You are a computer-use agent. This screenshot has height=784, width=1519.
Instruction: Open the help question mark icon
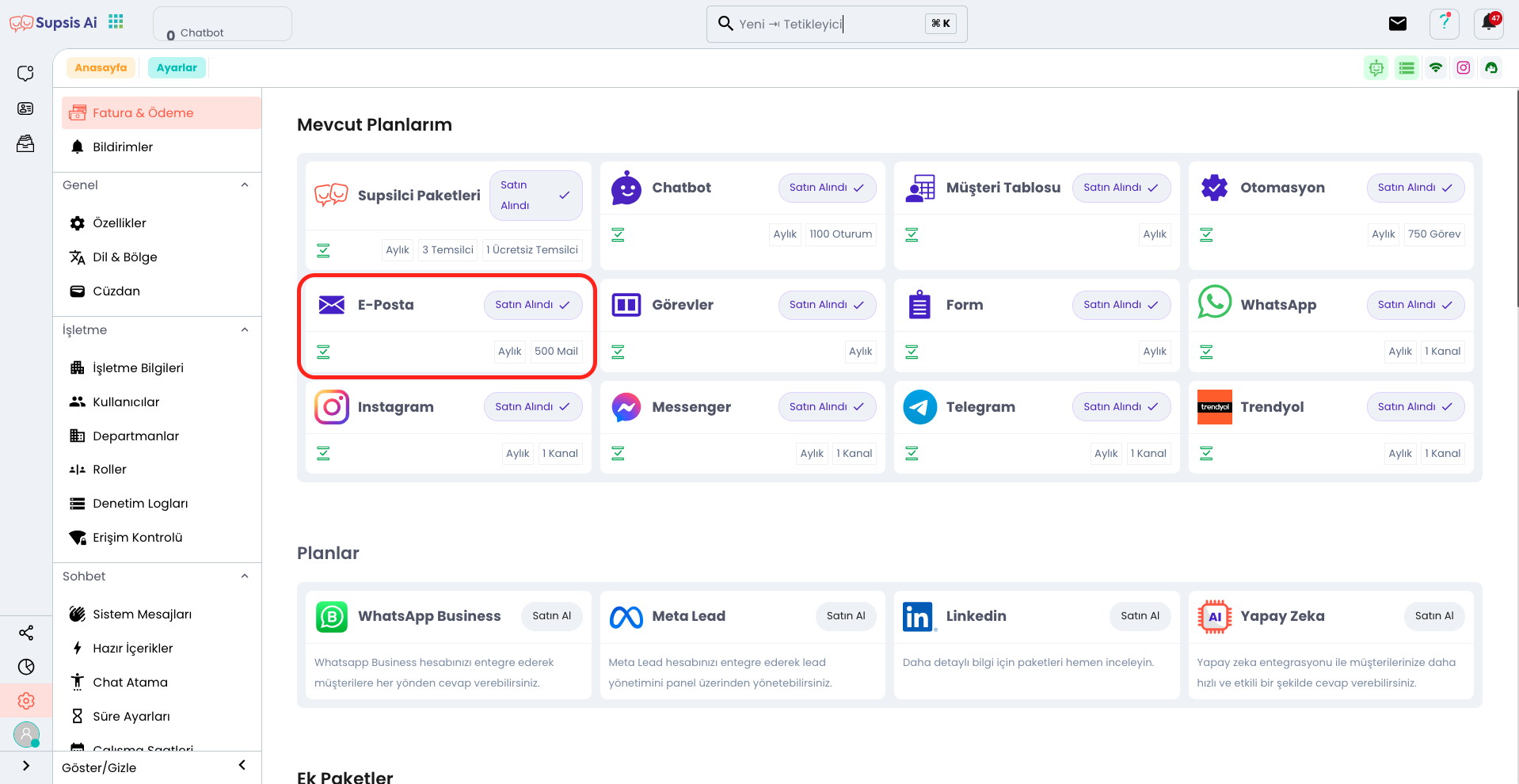(x=1445, y=24)
